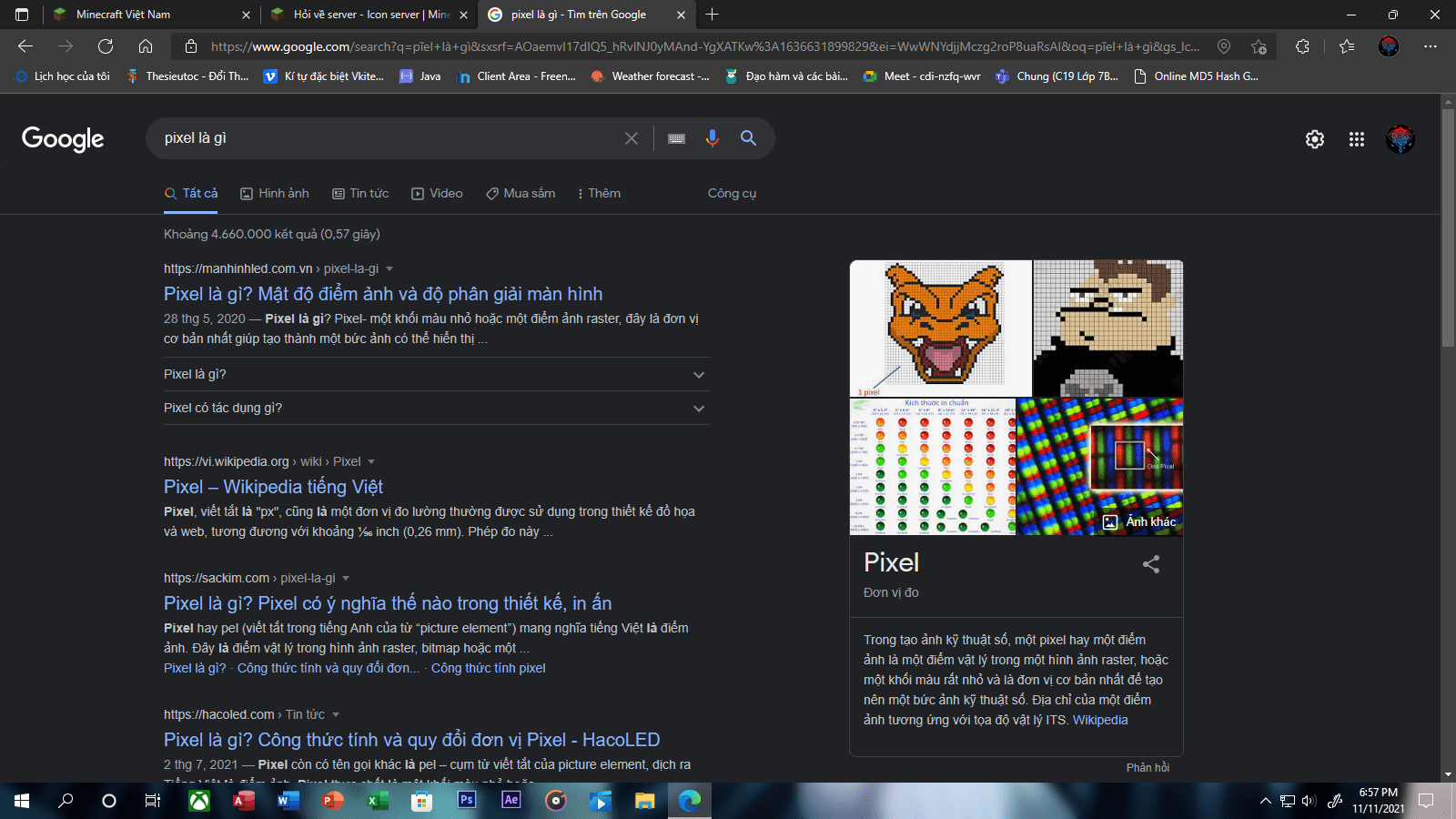The width and height of the screenshot is (1456, 819).
Task: Switch to the "Video" results tab
Action: (x=438, y=193)
